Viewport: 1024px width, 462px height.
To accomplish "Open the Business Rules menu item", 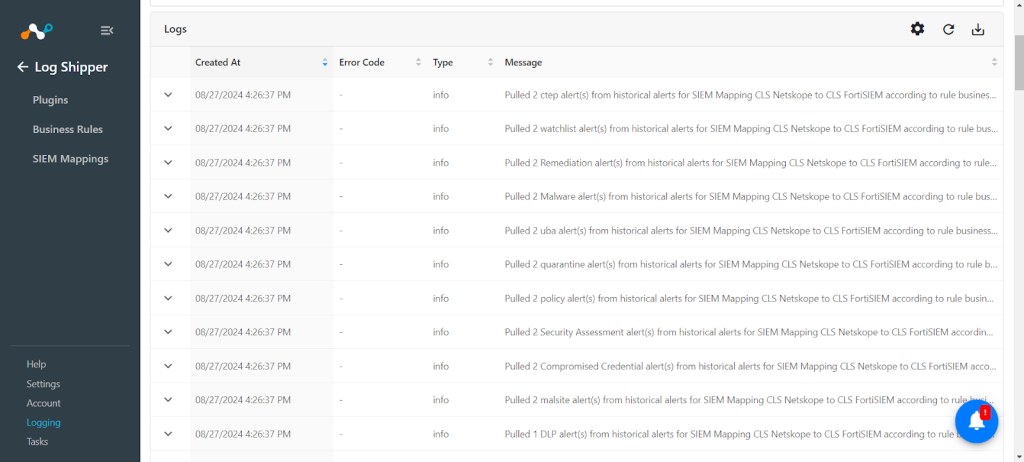I will (68, 129).
